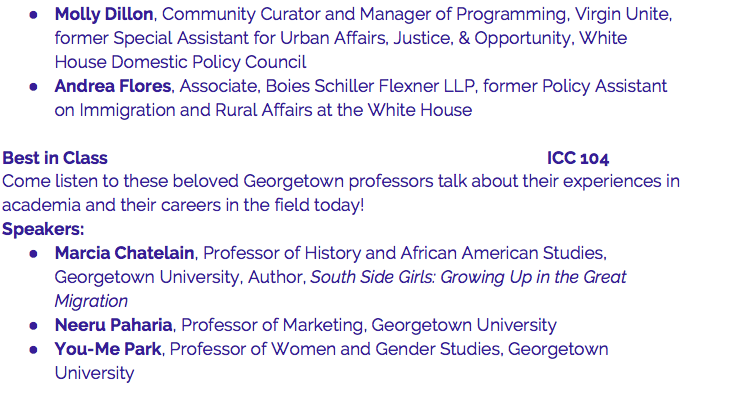Screen dimensions: 729x413
Task: Click the ICC 104 room label
Action: pos(577,158)
